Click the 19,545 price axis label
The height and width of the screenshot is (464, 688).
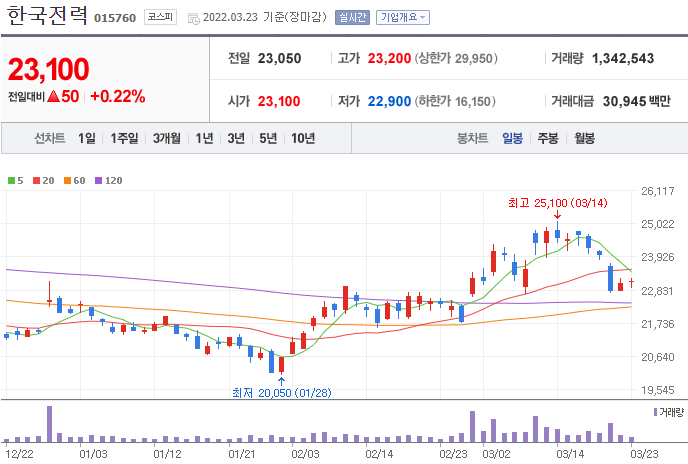click(658, 390)
